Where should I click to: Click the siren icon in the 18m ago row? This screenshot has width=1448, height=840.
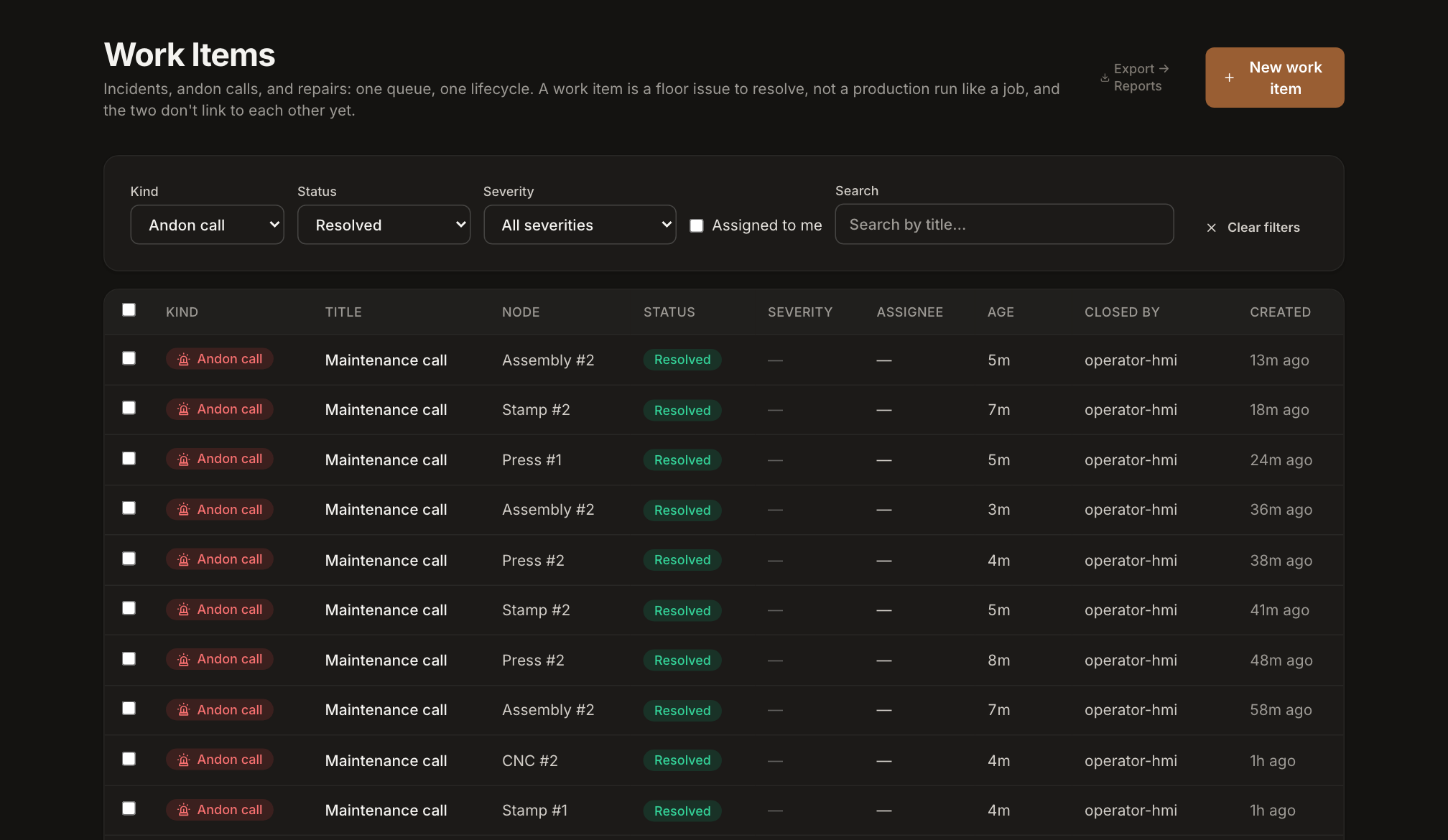(184, 409)
